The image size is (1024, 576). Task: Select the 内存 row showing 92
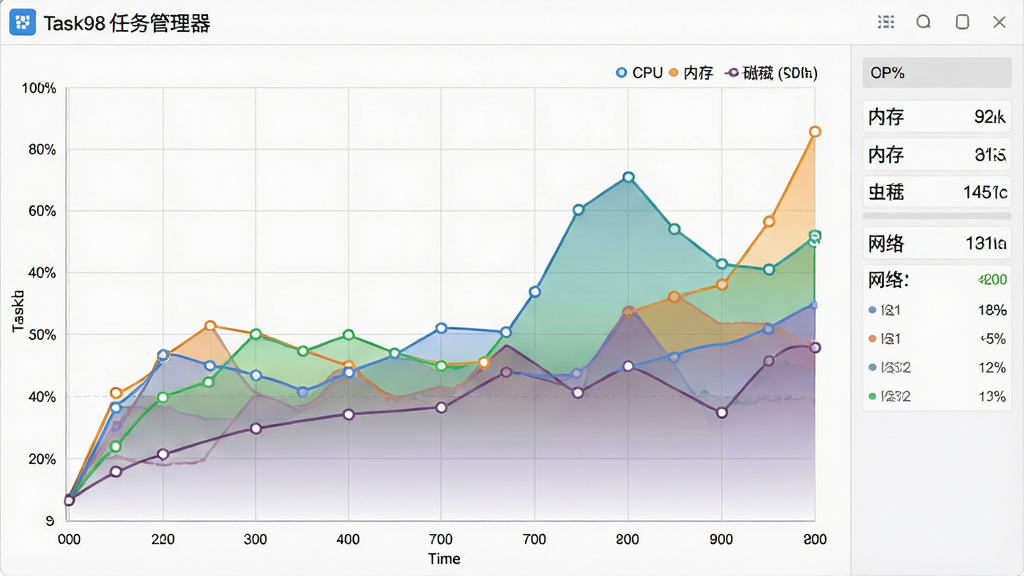[937, 116]
